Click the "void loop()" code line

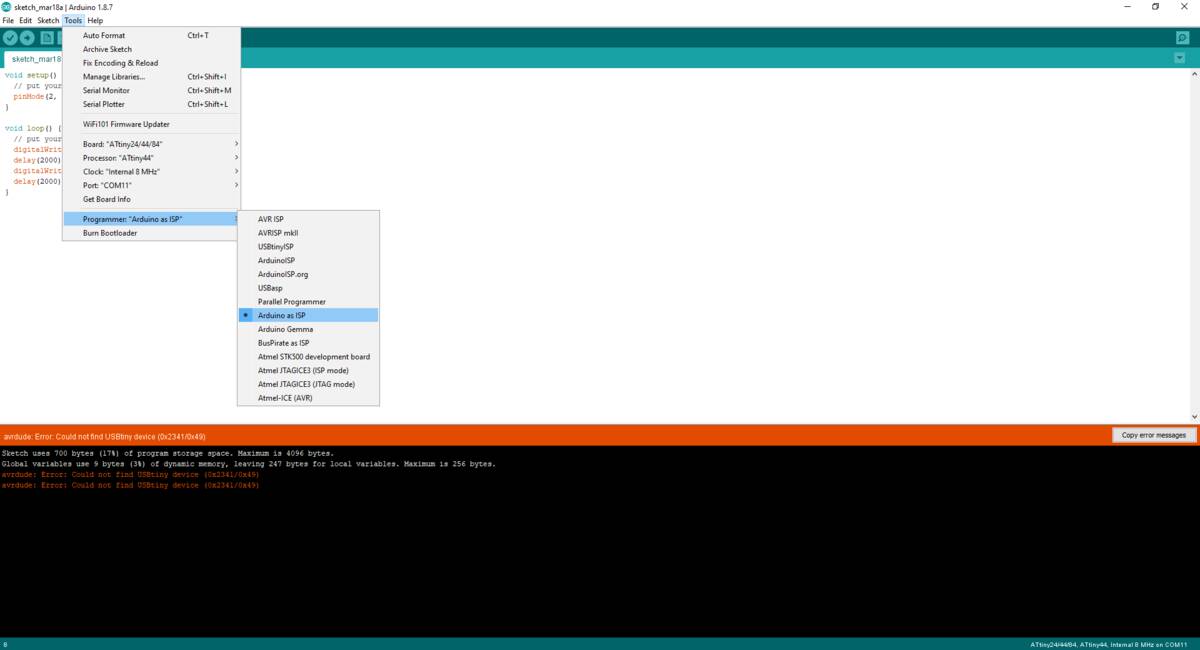[x=33, y=128]
